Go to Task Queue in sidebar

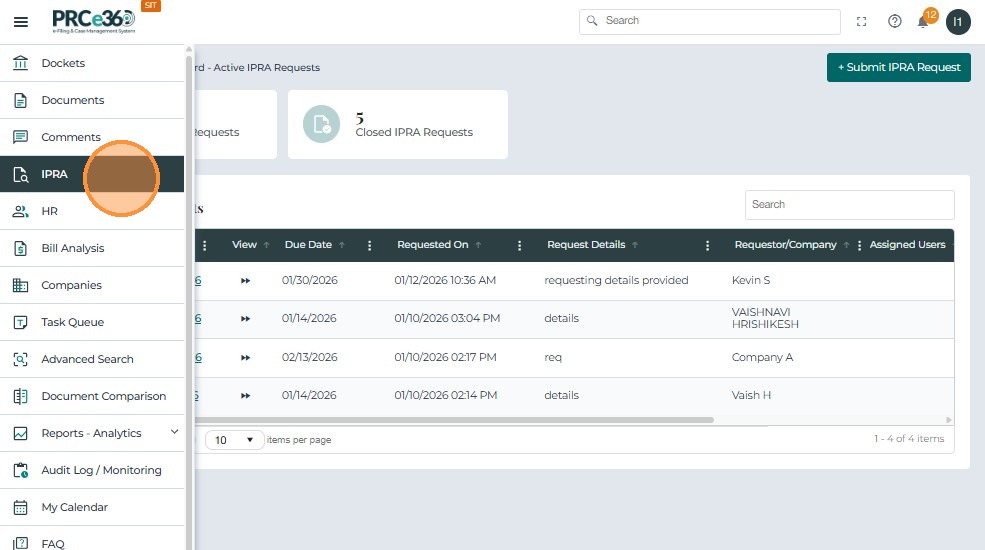(x=72, y=322)
